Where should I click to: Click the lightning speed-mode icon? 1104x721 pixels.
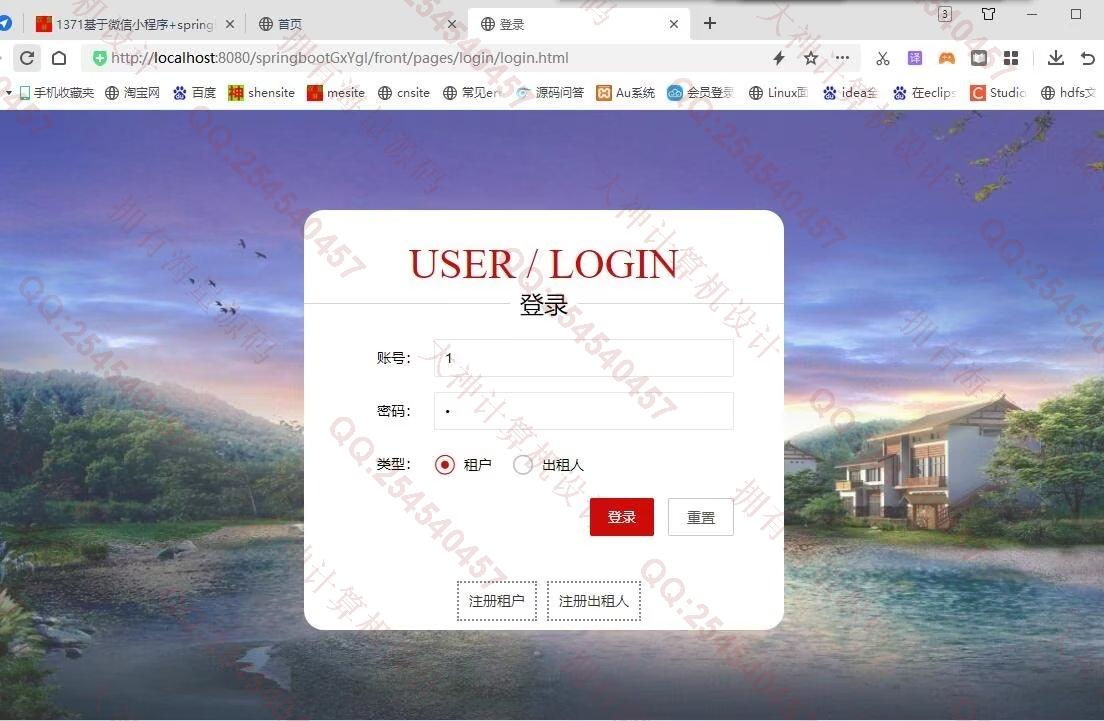[779, 58]
